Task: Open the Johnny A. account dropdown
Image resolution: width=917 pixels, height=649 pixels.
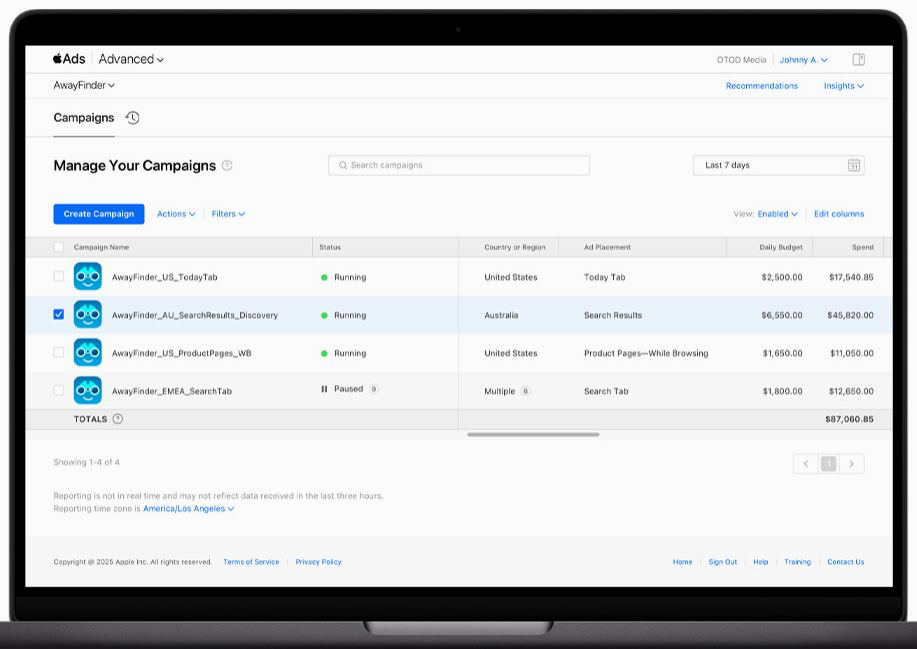Action: click(804, 60)
